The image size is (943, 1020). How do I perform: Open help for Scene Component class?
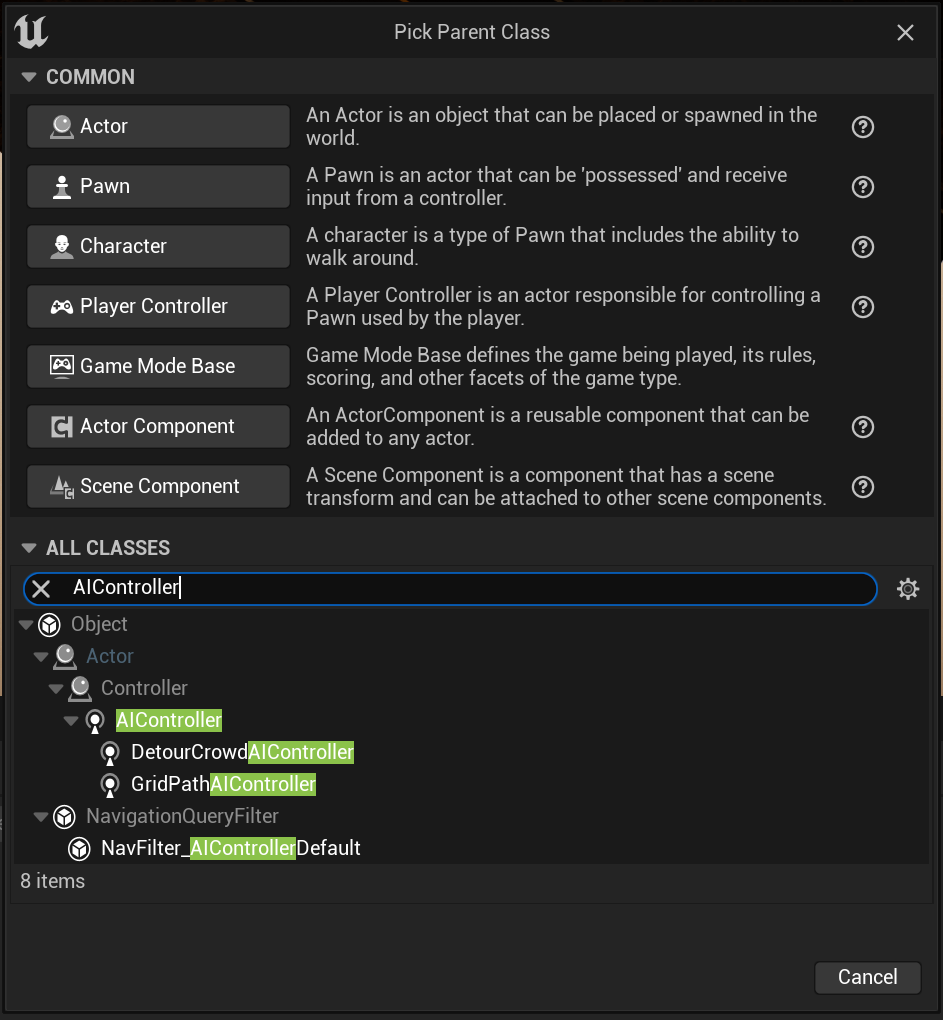[862, 487]
